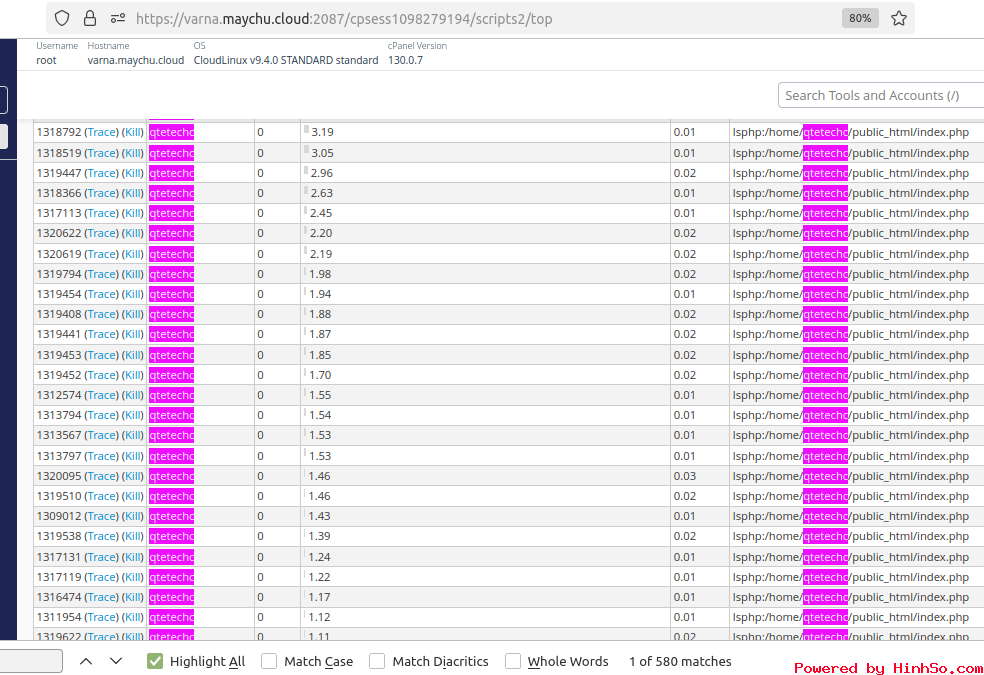984x675 pixels.
Task: Click hostname varna.maychu.cloud text
Action: (136, 60)
